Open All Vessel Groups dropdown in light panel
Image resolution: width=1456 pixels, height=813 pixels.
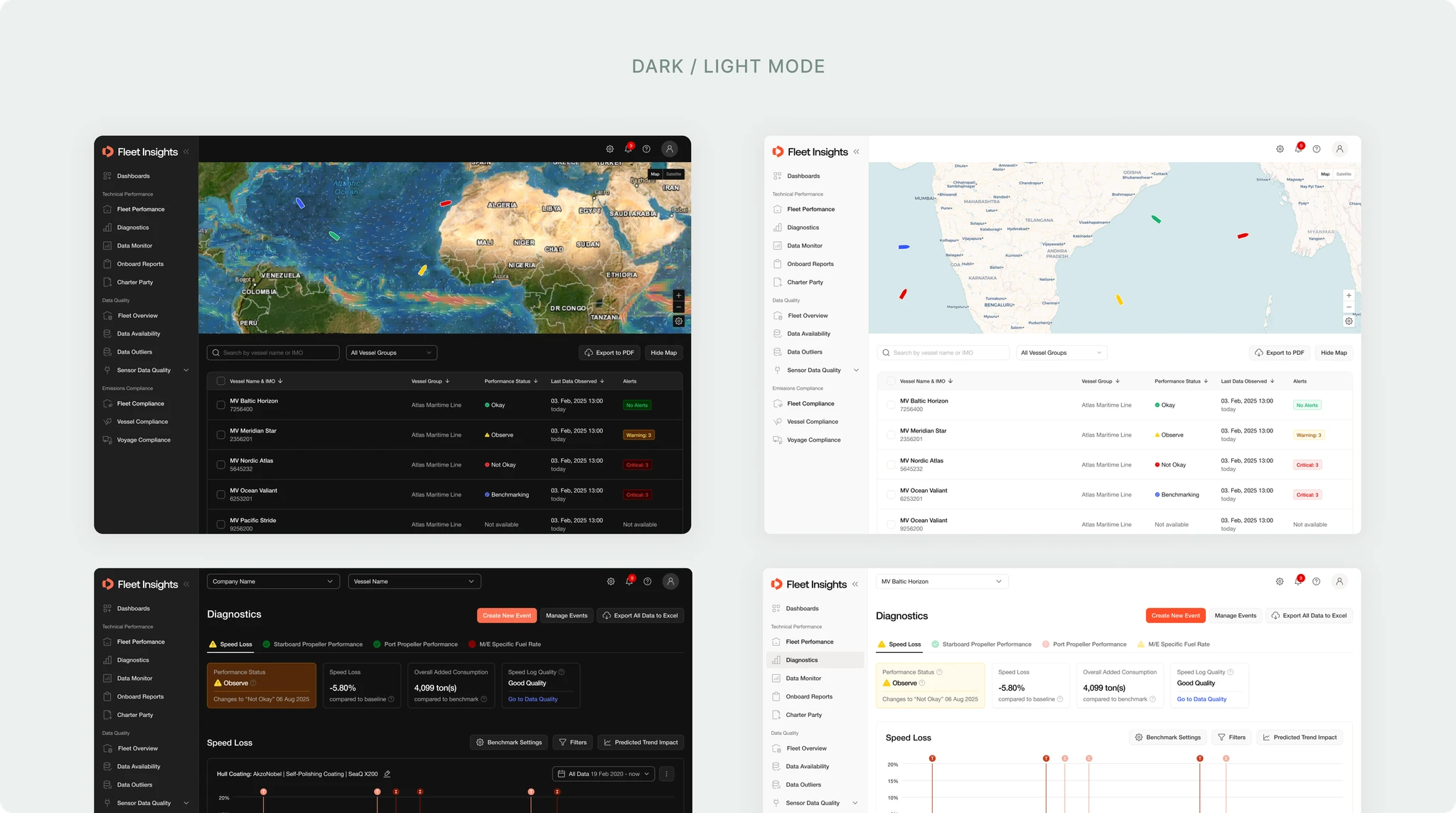coord(1061,353)
